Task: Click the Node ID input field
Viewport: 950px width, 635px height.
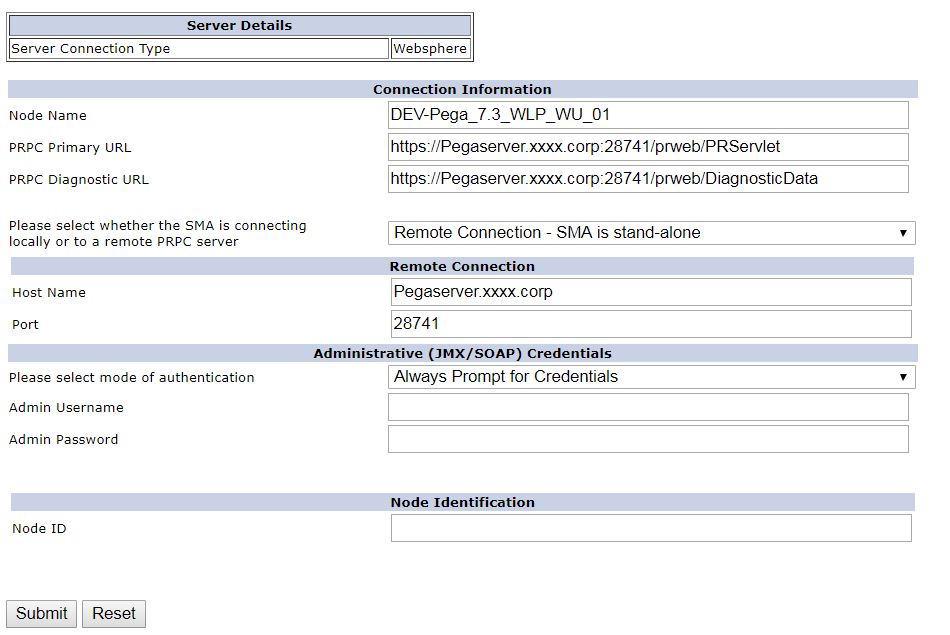Action: (651, 528)
